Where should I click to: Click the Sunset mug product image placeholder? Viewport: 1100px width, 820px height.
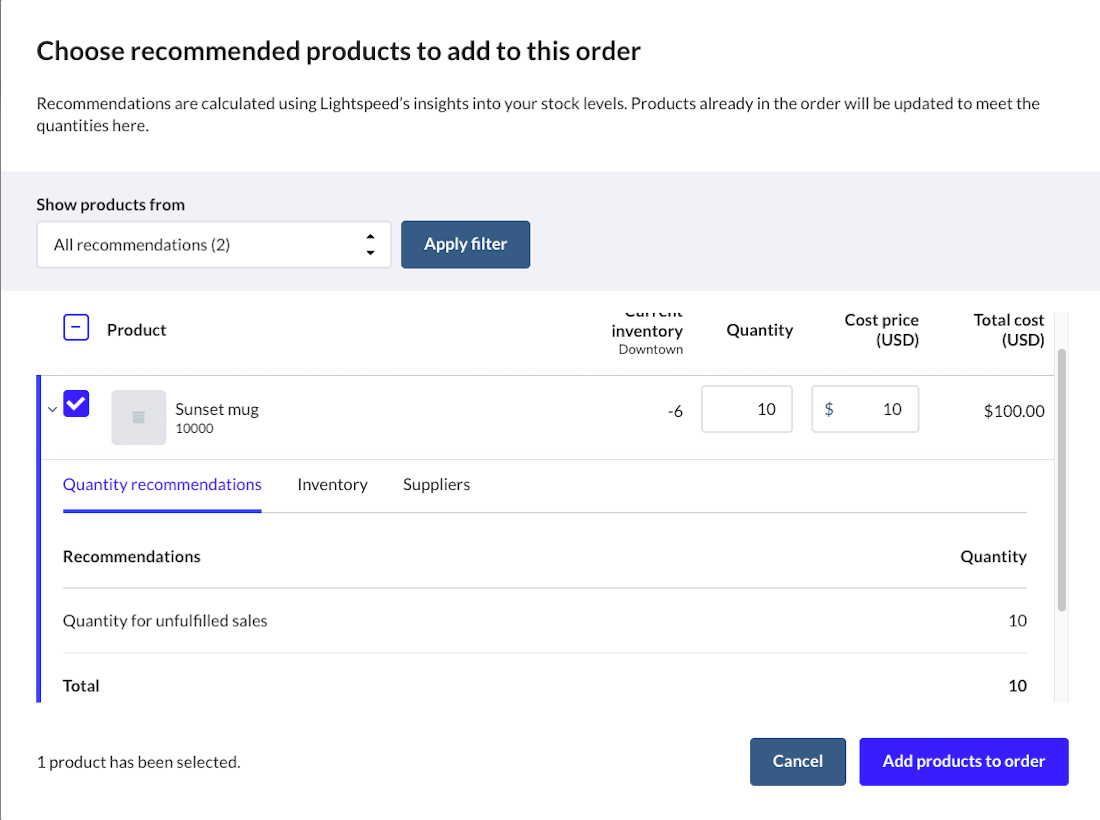(x=138, y=417)
